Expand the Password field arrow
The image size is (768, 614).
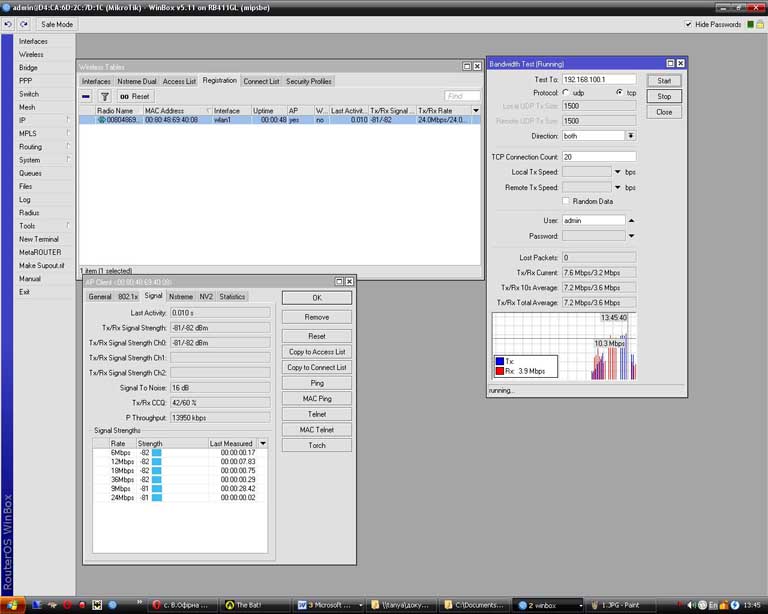[x=631, y=236]
